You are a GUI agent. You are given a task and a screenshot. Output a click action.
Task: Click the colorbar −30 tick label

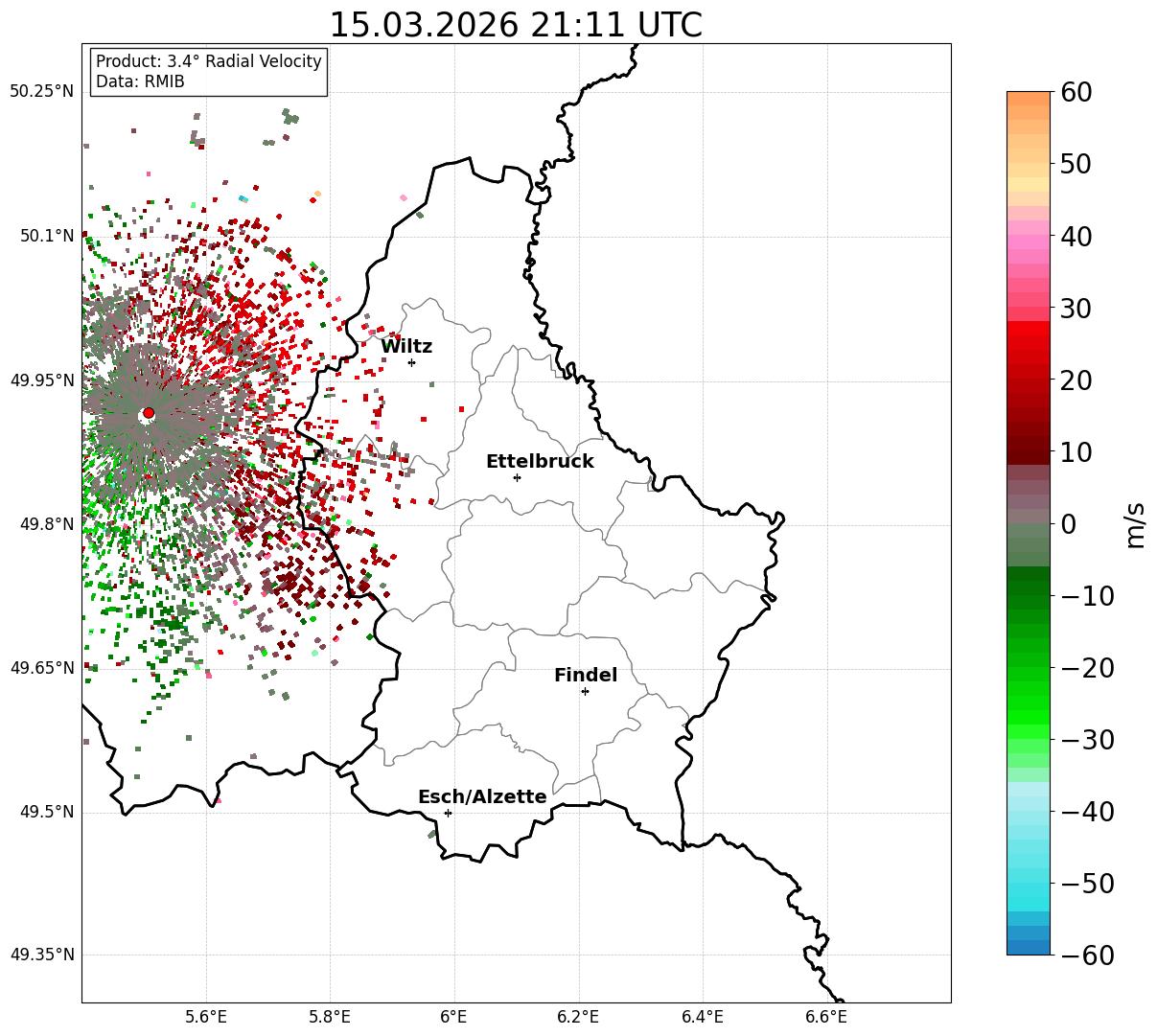(x=1087, y=740)
